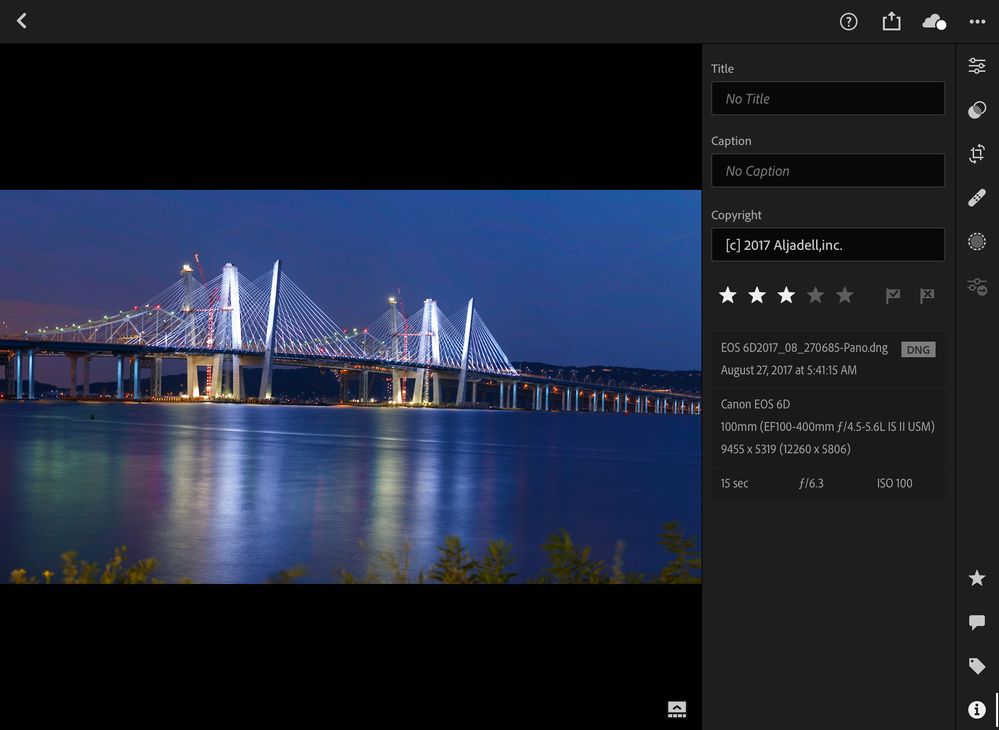The image size is (999, 730).
Task: Open the Comments speech bubble panel
Action: [x=977, y=622]
